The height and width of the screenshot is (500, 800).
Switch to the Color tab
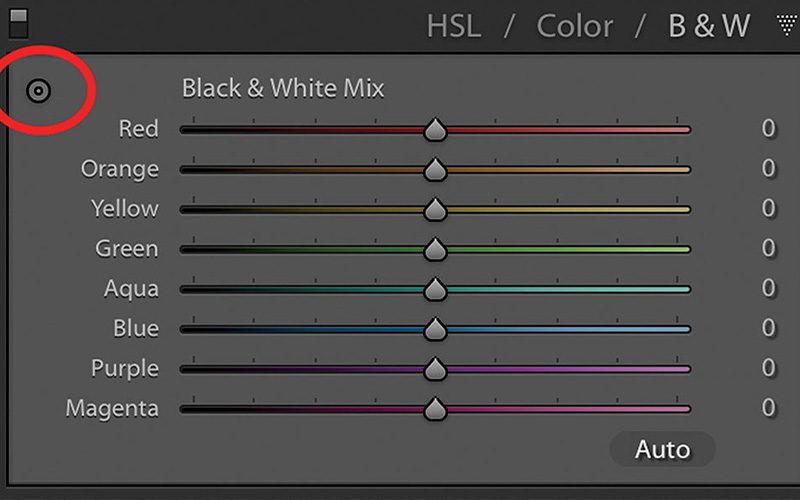(x=574, y=26)
